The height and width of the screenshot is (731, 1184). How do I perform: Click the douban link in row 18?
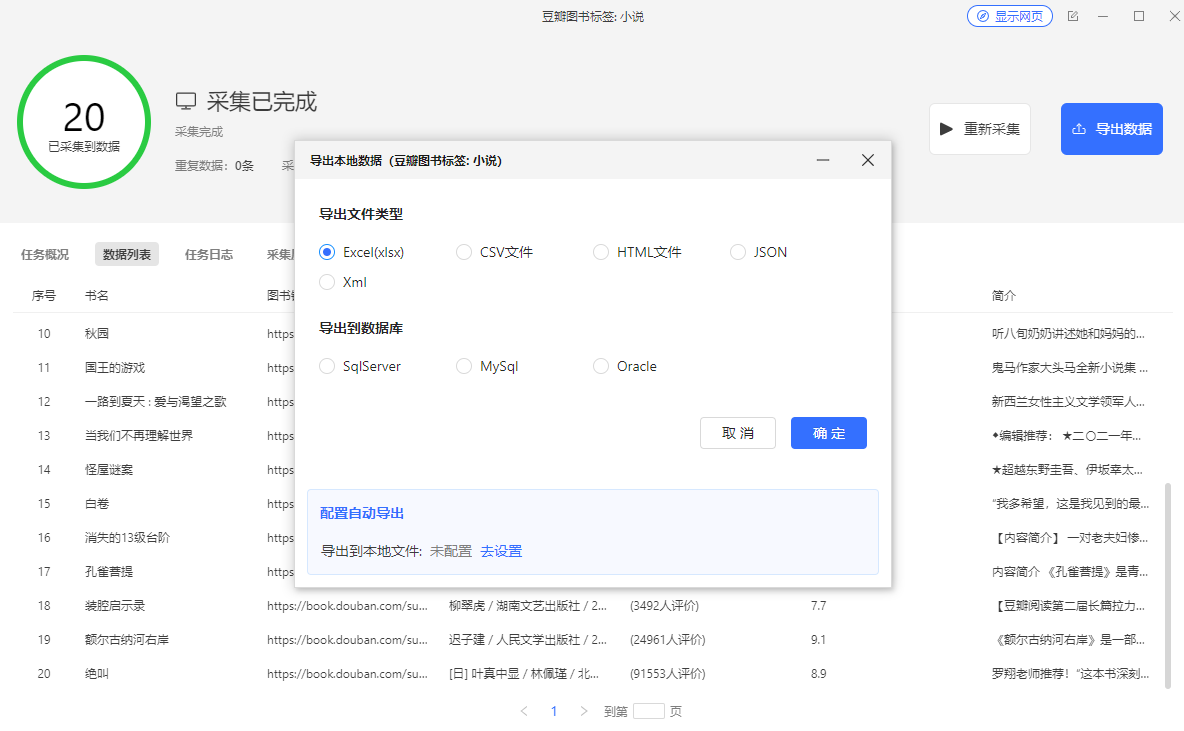(x=347, y=606)
